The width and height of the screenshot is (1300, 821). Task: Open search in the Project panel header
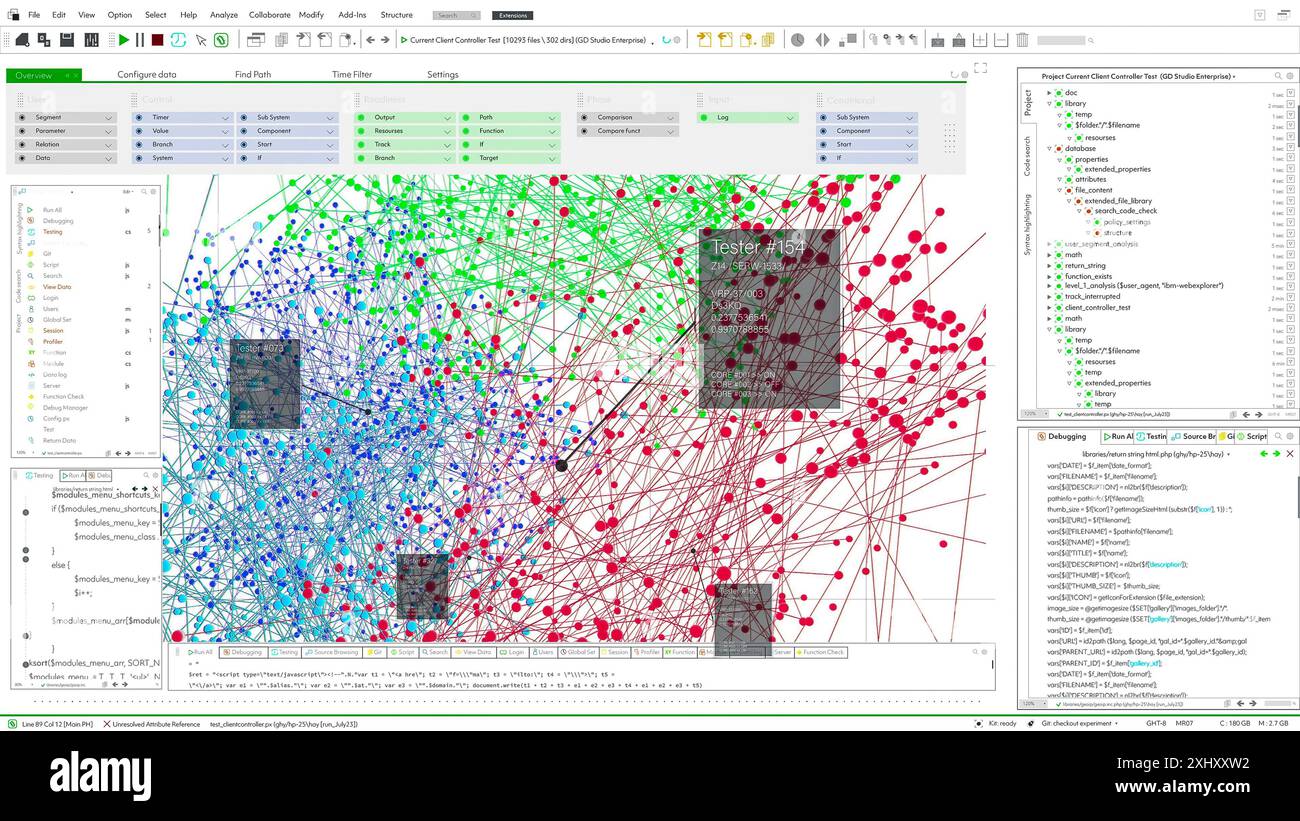coord(1277,76)
